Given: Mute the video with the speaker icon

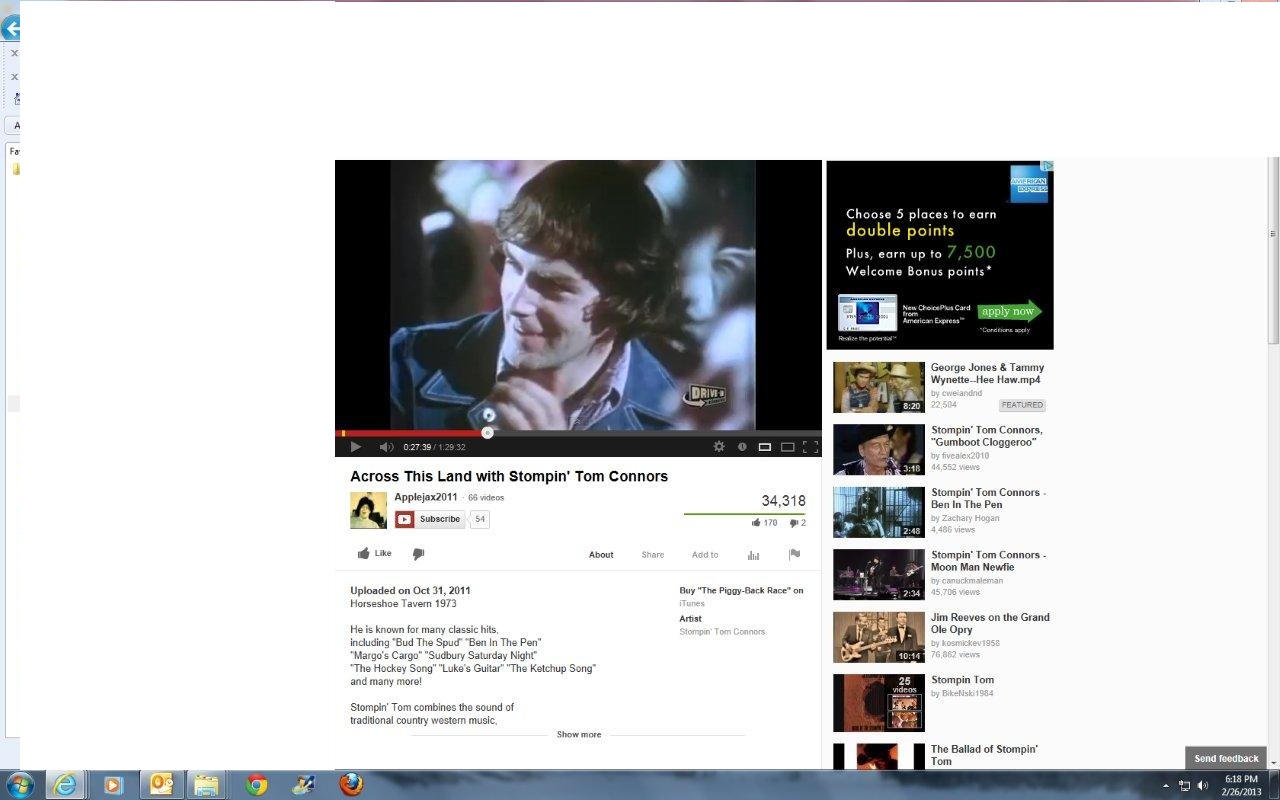Looking at the screenshot, I should [386, 447].
